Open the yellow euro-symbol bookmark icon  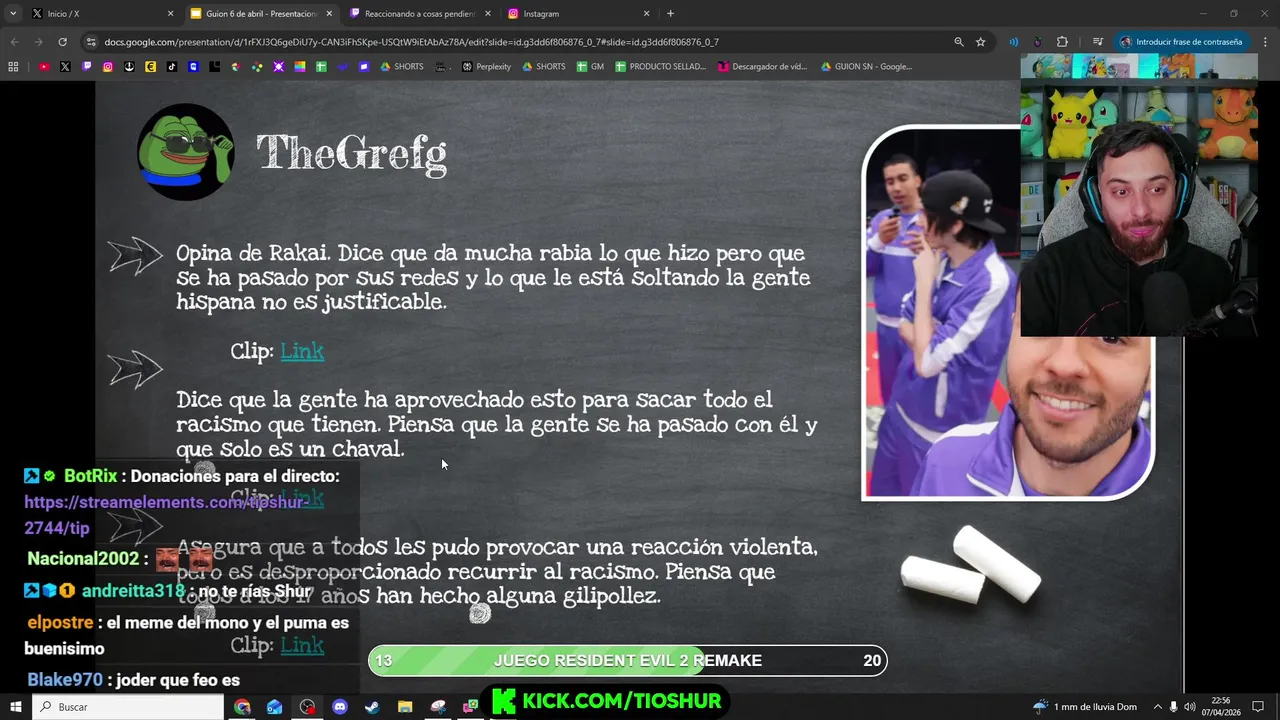[x=150, y=67]
